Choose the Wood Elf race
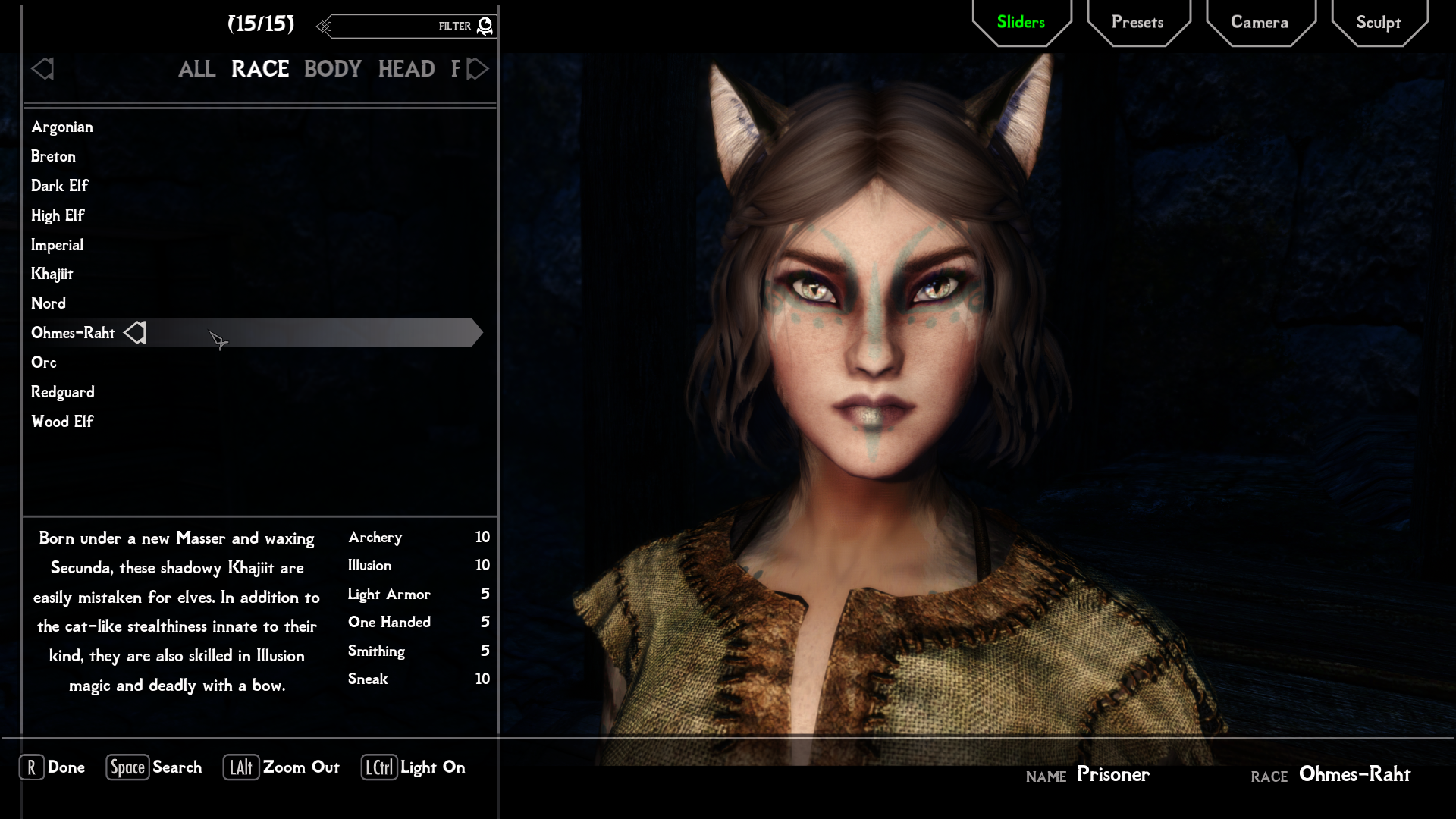This screenshot has width=1456, height=819. click(62, 422)
